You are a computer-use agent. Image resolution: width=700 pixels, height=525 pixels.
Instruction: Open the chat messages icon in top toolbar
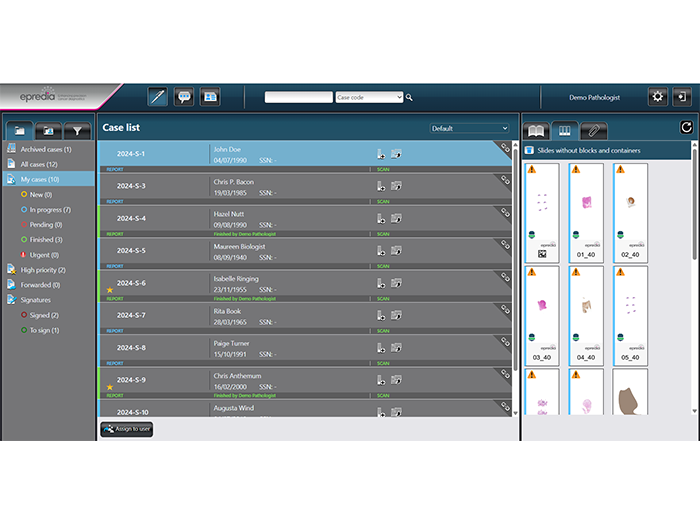(184, 96)
